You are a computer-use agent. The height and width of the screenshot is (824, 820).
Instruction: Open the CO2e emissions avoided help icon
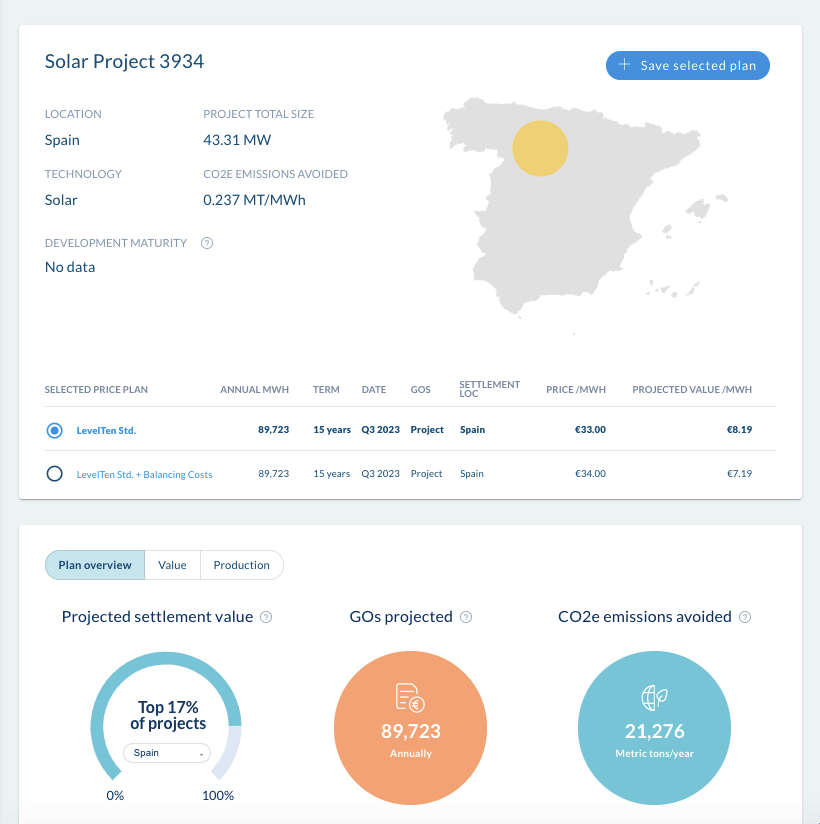pos(744,617)
